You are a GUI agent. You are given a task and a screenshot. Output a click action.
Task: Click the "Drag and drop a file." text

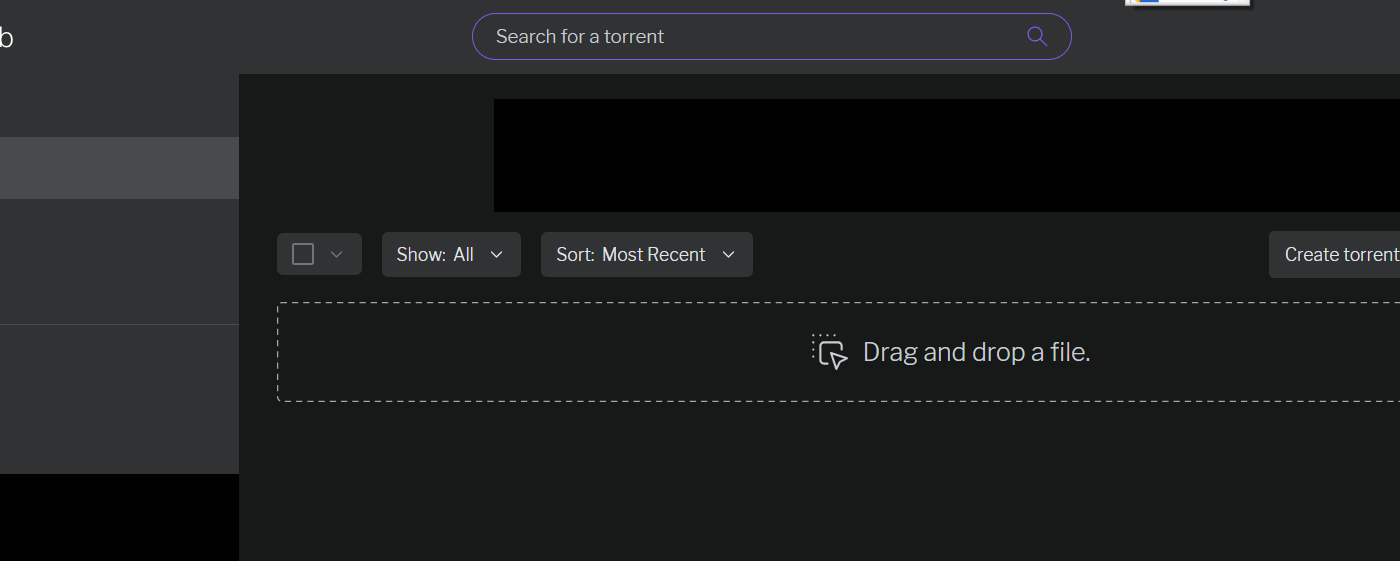977,352
